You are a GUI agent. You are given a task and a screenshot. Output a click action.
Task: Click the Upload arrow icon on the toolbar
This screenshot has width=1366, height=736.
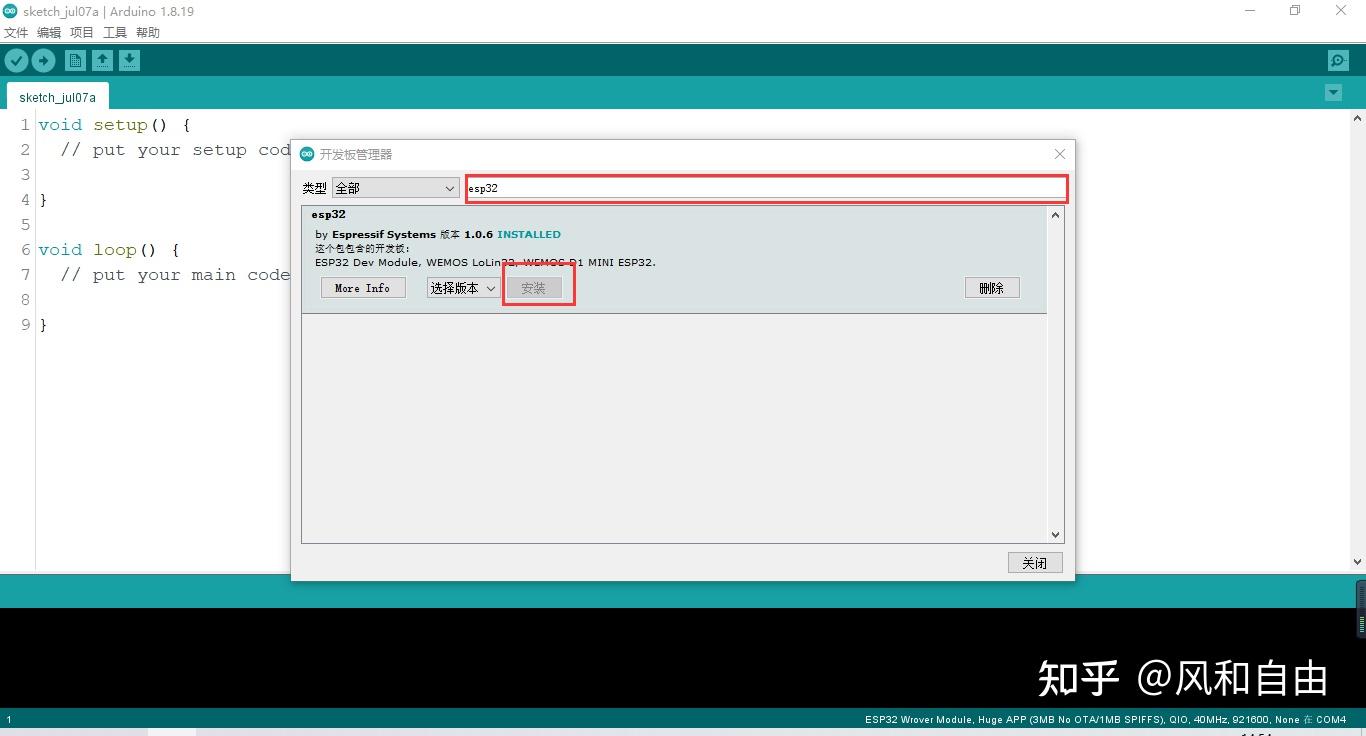(x=44, y=60)
